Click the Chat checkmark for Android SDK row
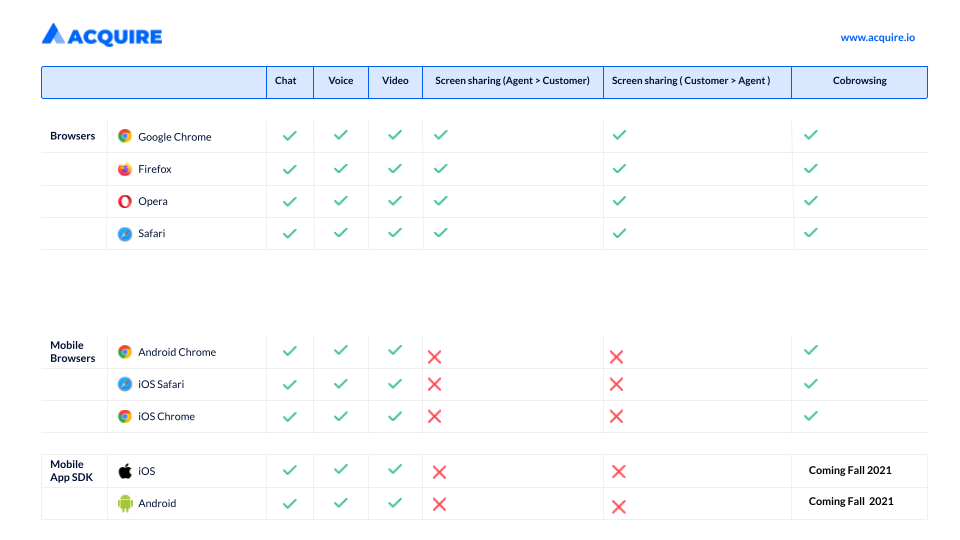960x540 pixels. coord(290,504)
